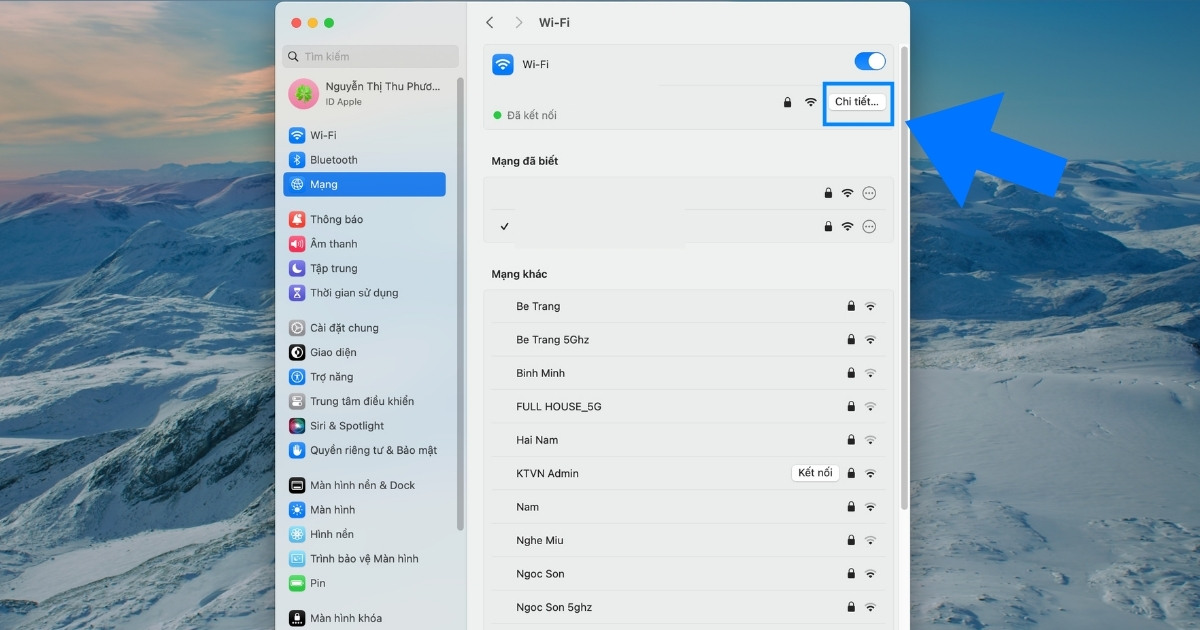Screen dimensions: 1200x630
Task: Open options menu for the connected known network
Action: point(869,226)
